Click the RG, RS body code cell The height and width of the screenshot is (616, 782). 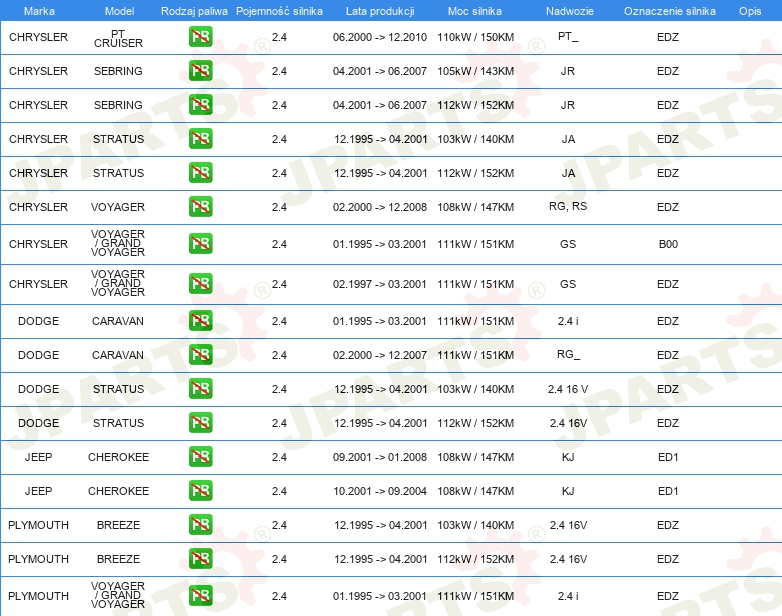[x=568, y=206]
